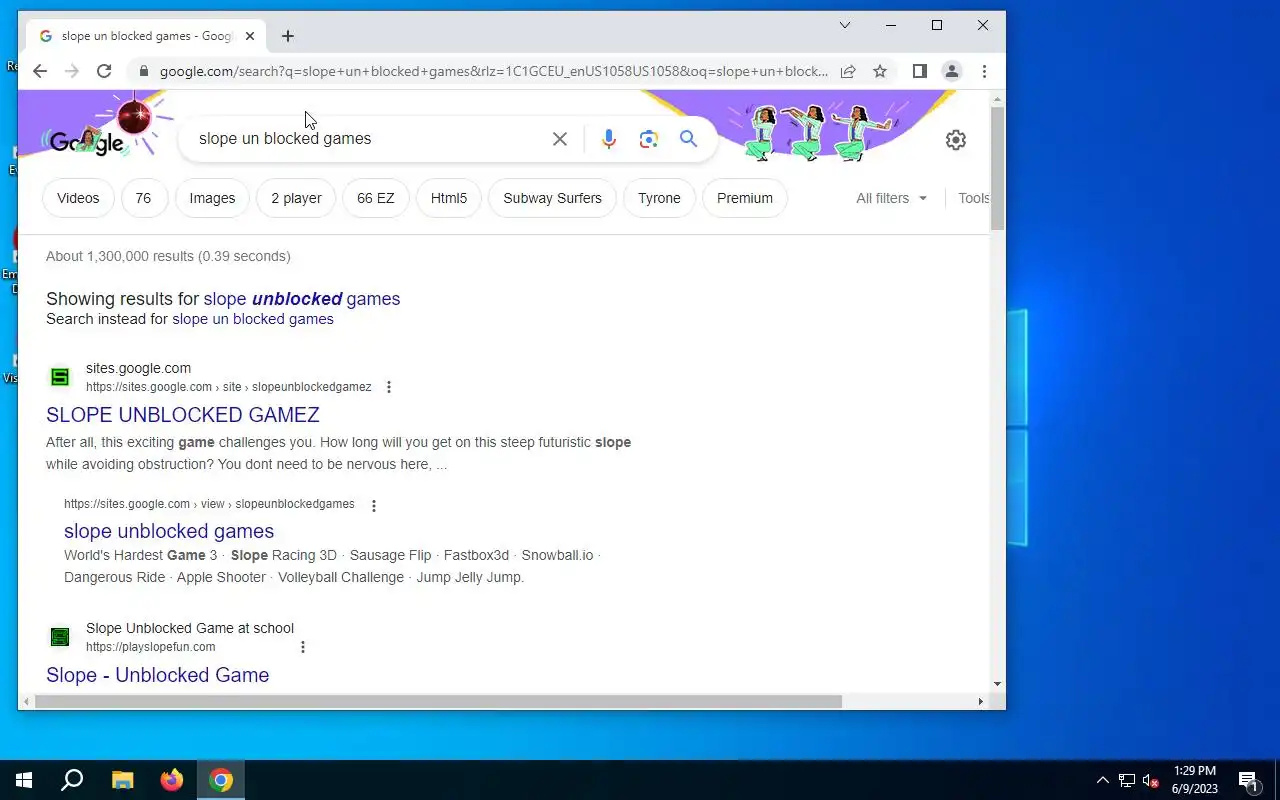
Task: Select the 66 EZ filter chip
Action: (376, 198)
